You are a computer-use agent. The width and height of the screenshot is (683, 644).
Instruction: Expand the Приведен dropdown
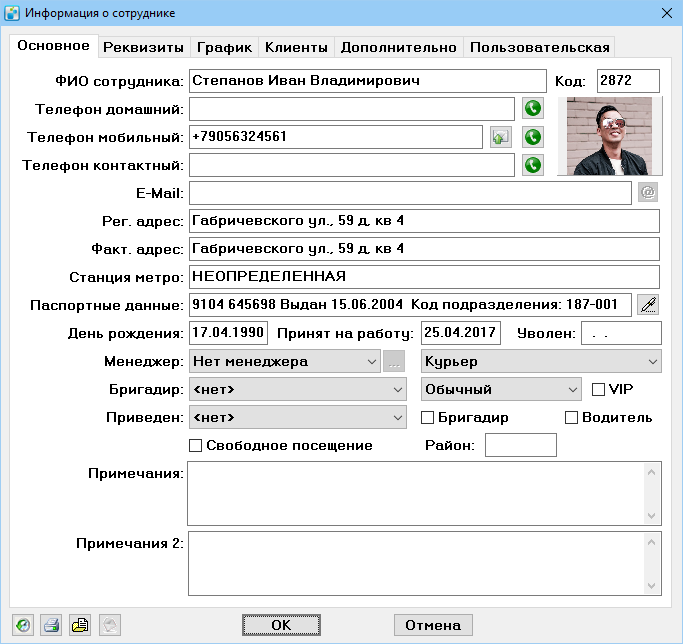[298, 417]
